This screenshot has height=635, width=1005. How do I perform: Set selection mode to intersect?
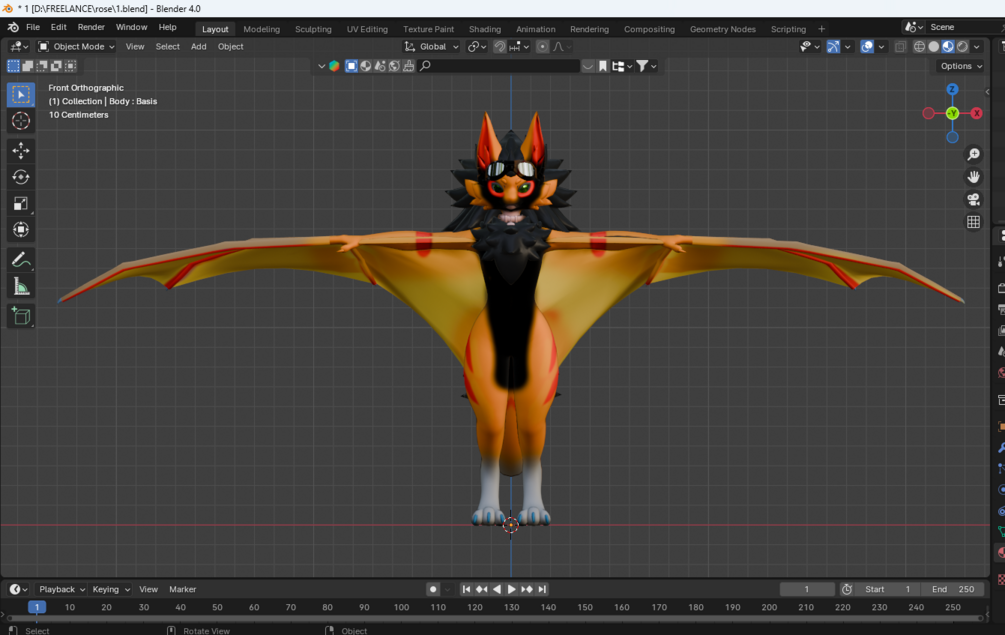[71, 65]
